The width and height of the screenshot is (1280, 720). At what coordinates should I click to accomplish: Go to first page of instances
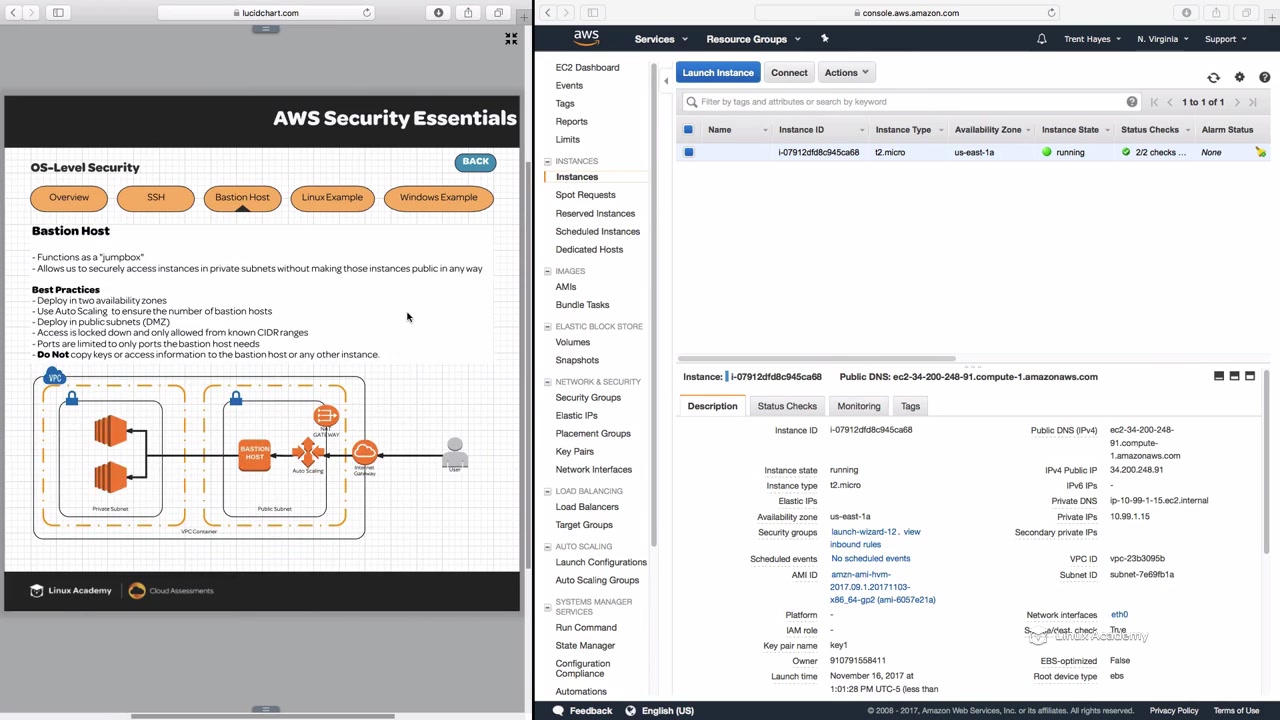pyautogui.click(x=1154, y=102)
